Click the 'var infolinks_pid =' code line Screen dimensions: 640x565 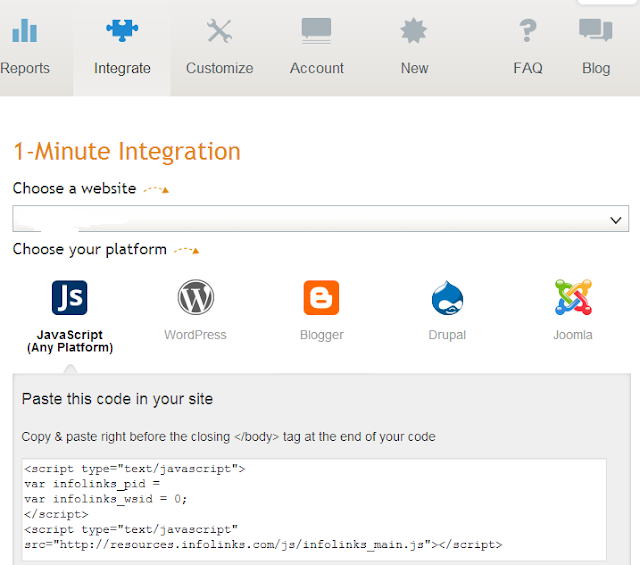coord(92,484)
